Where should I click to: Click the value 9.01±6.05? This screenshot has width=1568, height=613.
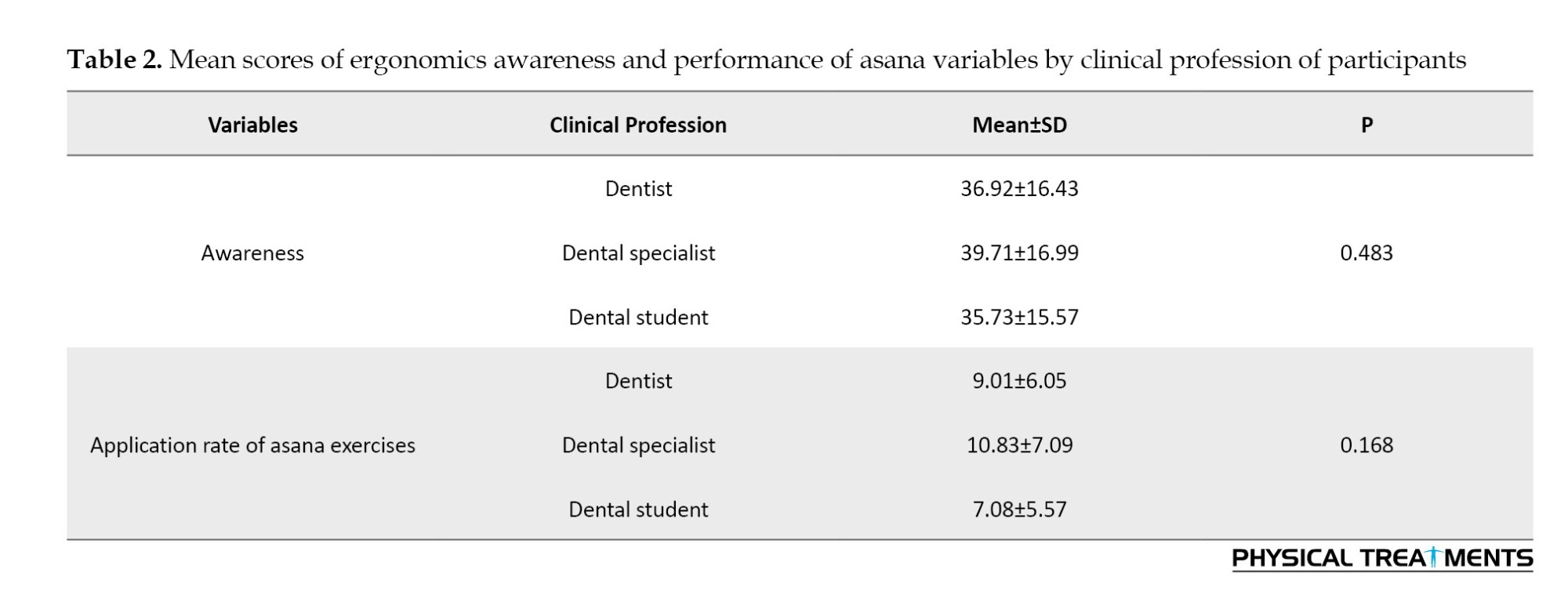[1018, 381]
